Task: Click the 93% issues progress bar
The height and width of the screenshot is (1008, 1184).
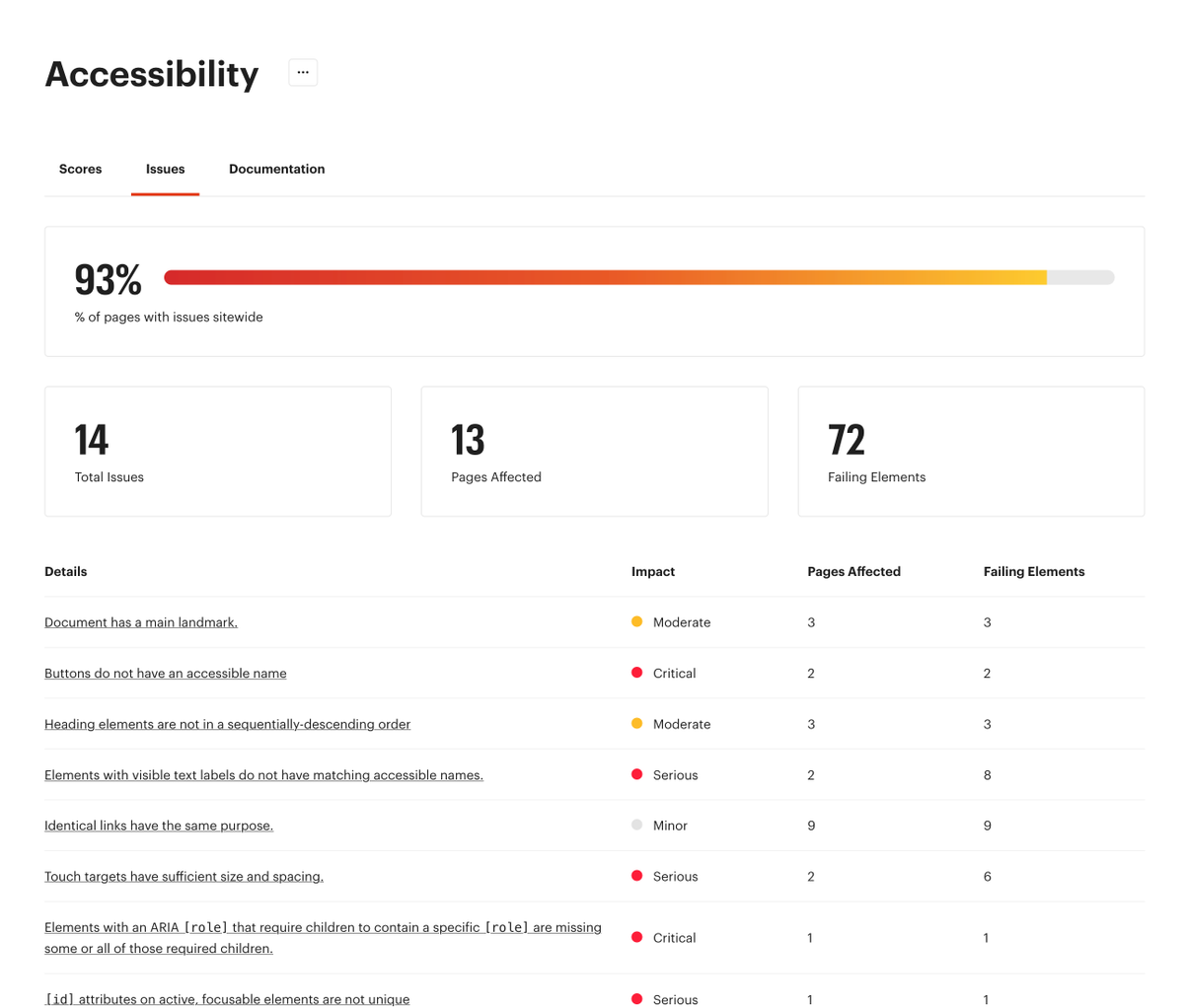Action: [639, 278]
